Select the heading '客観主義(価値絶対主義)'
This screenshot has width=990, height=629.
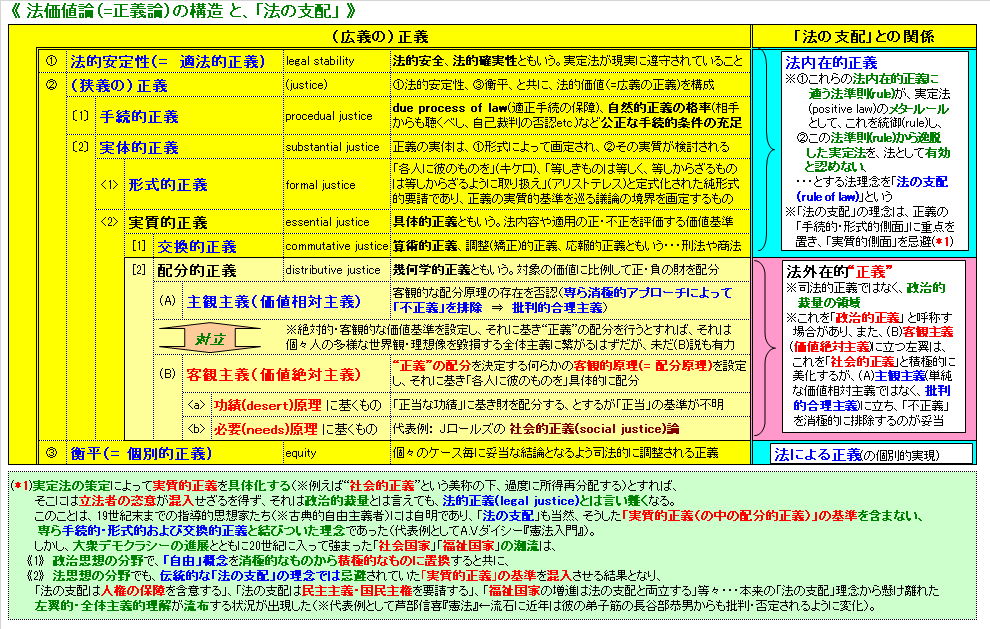click(x=273, y=374)
